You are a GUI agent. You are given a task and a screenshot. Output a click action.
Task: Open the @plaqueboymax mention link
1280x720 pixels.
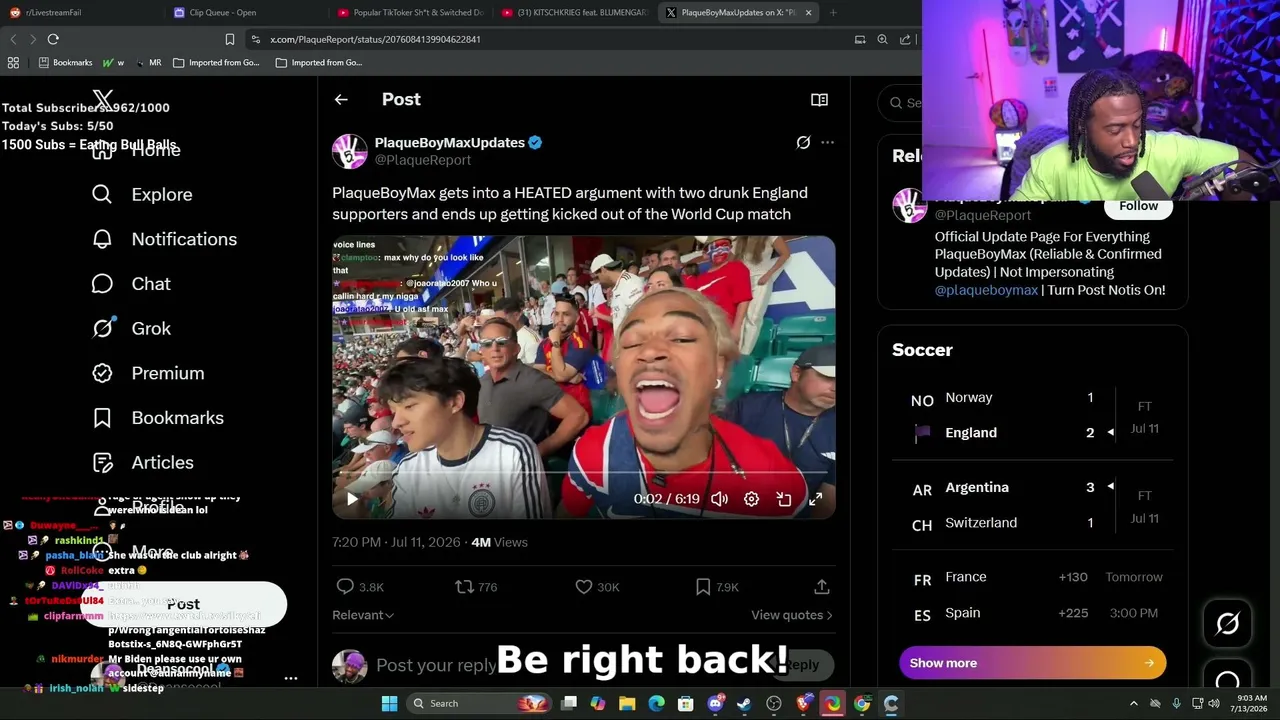coord(986,290)
